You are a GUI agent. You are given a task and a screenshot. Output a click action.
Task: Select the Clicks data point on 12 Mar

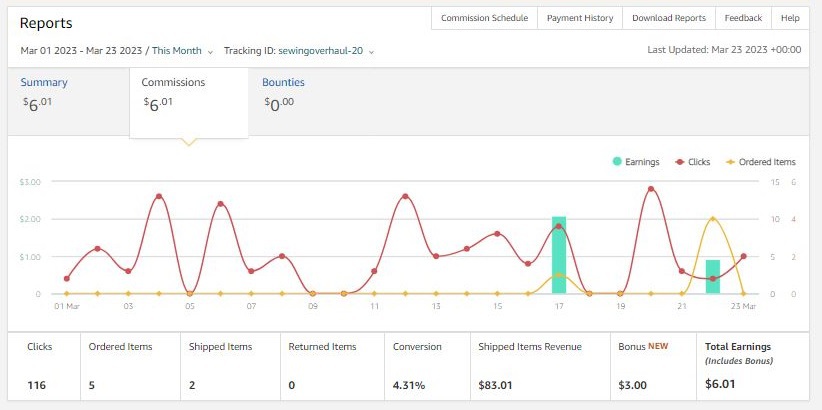(405, 196)
